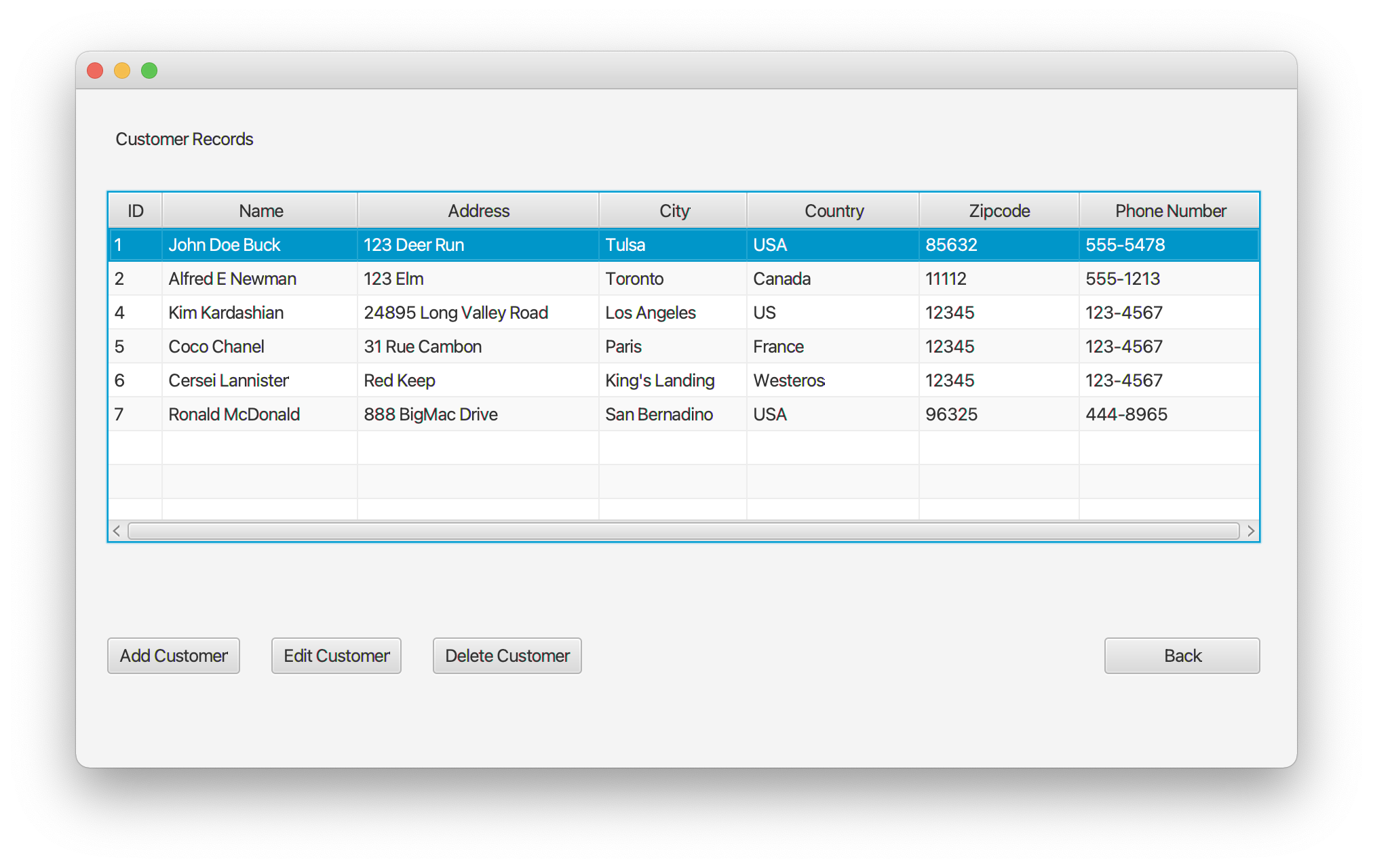The height and width of the screenshot is (868, 1373).
Task: Sort by the ID column header
Action: tap(135, 211)
